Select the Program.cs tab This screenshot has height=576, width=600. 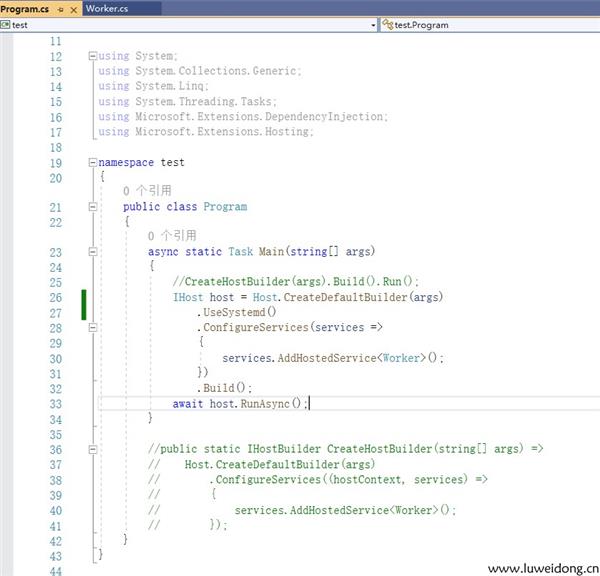(x=27, y=8)
